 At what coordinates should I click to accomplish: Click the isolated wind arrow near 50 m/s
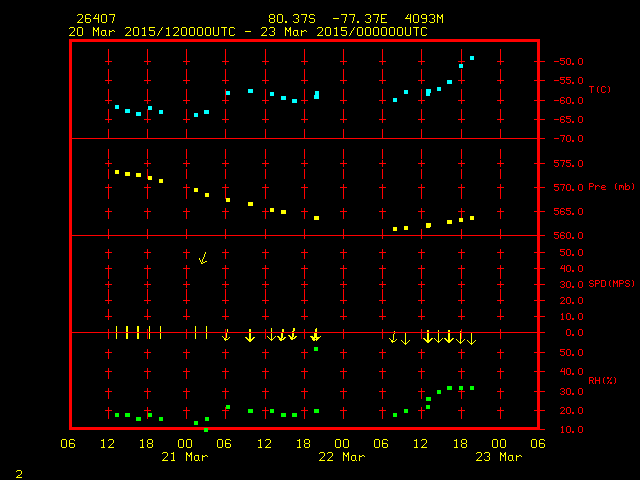203,258
